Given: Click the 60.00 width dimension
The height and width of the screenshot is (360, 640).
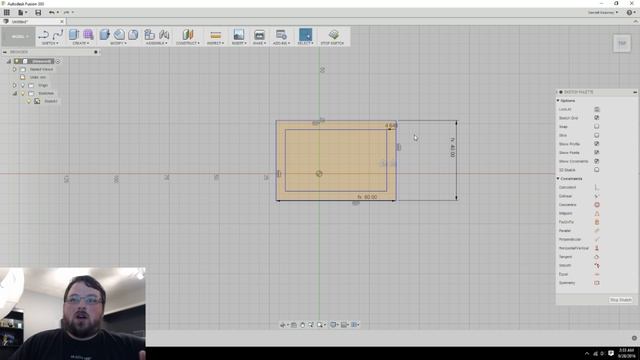Looking at the screenshot, I should click(x=367, y=197).
